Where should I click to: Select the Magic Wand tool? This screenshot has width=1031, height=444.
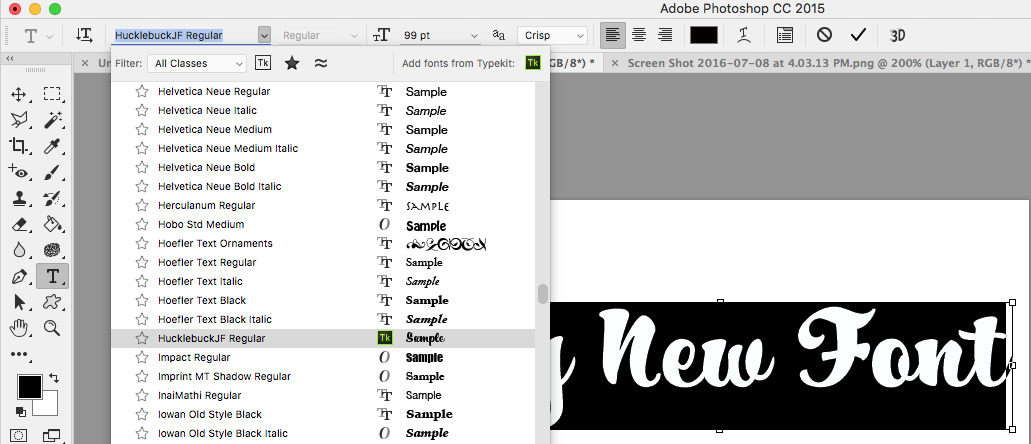(x=52, y=120)
